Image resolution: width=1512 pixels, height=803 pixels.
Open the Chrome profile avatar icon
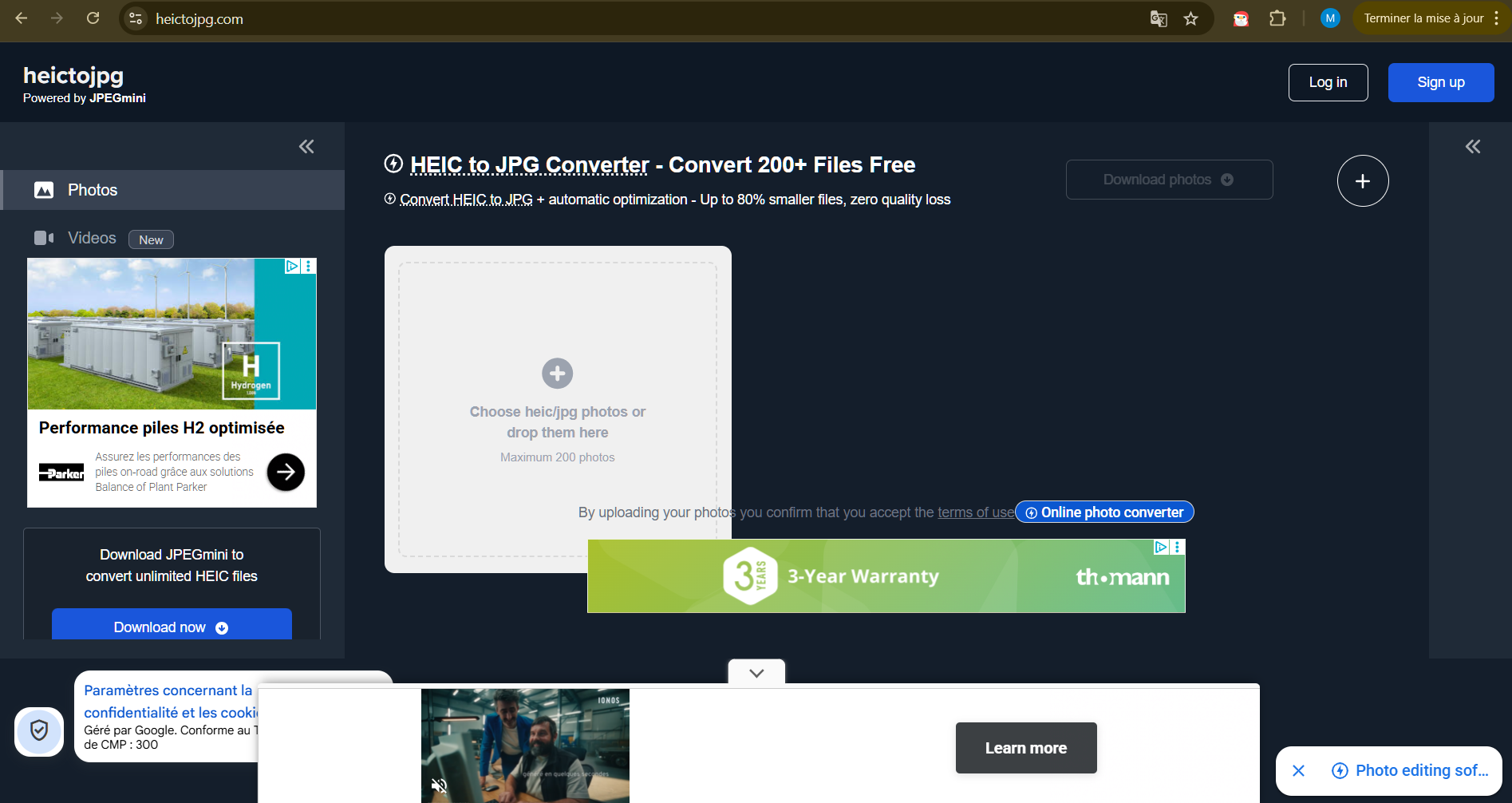click(1329, 18)
